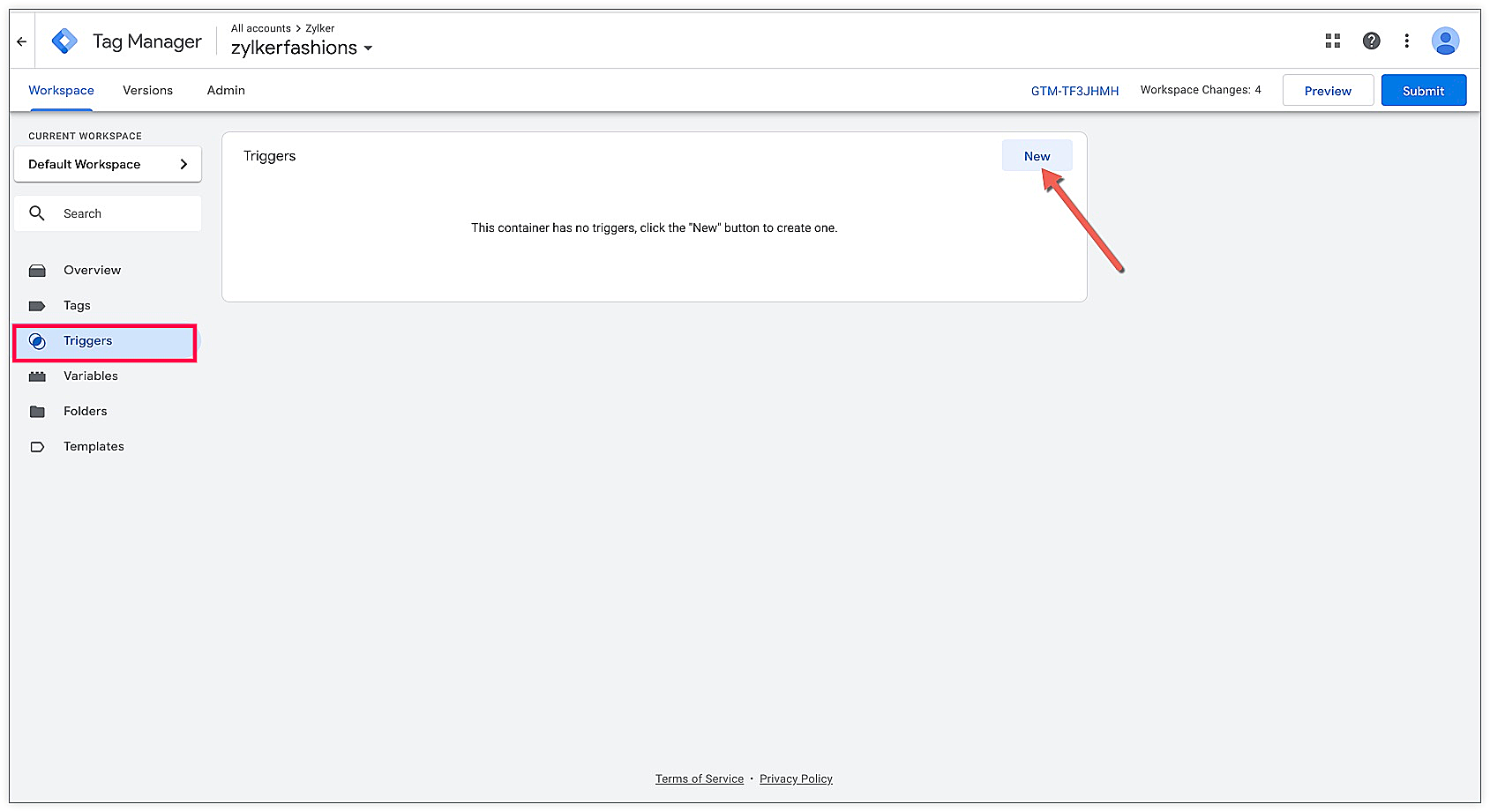
Task: Click the Zylker account breadcrumb
Action: coord(320,28)
